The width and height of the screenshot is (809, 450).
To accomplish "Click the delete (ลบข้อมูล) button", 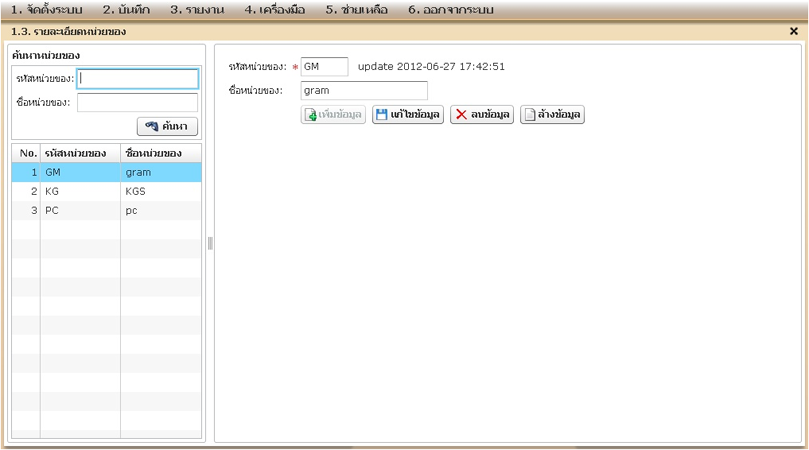I will point(482,115).
